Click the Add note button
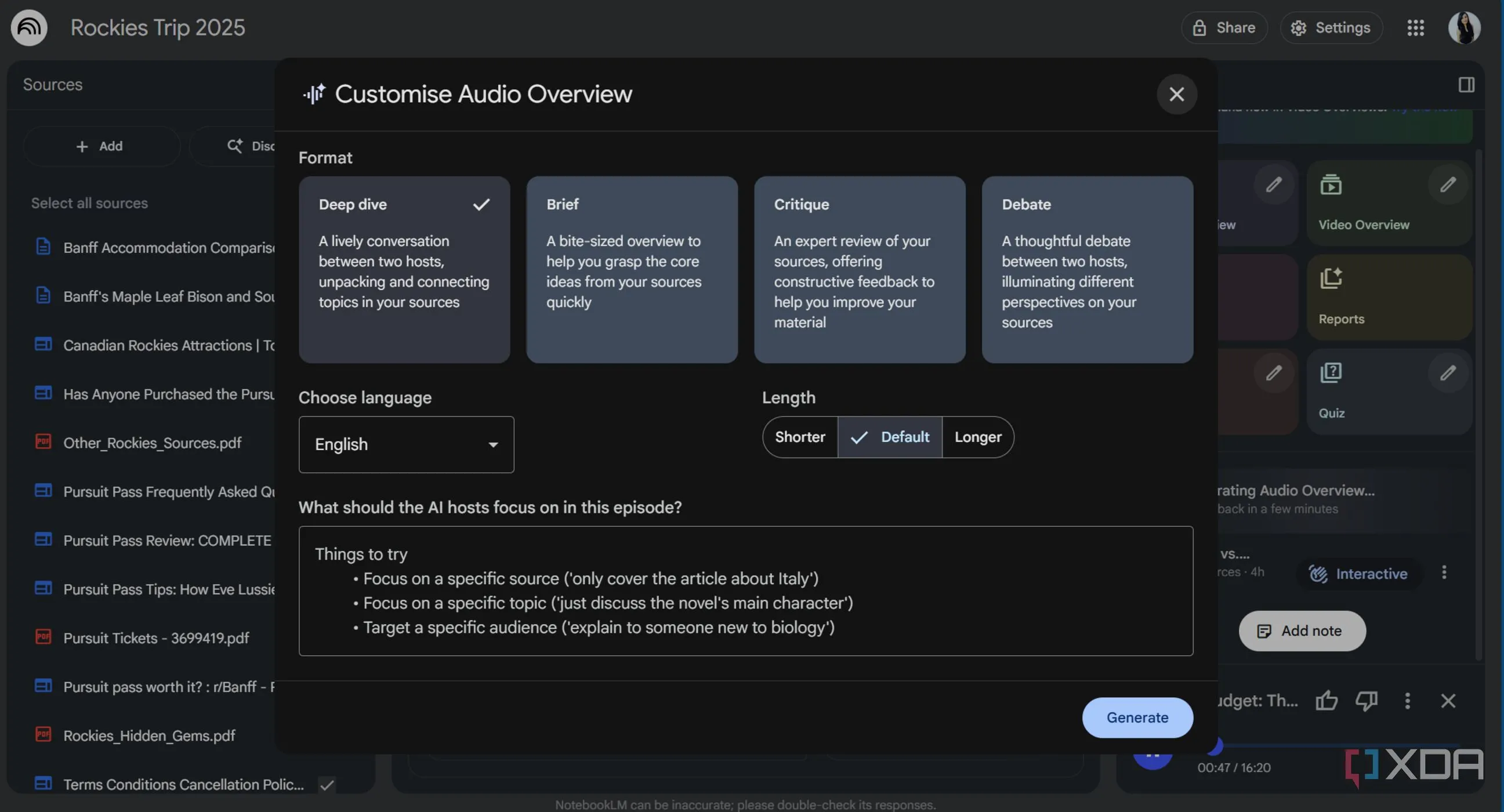The image size is (1504, 812). [1302, 630]
